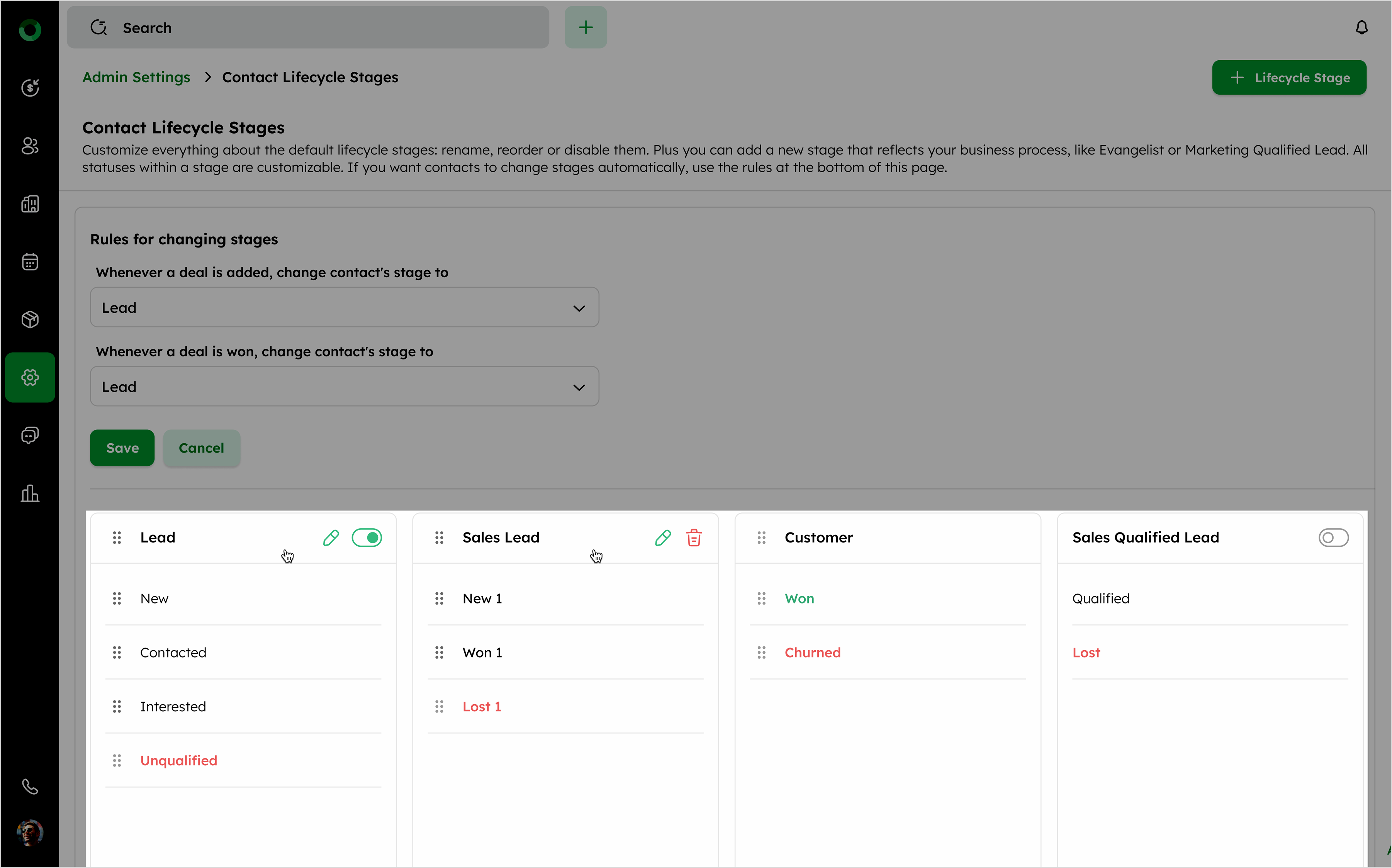The height and width of the screenshot is (868, 1392).
Task: Open the reports bar chart menu item
Action: pos(30,494)
